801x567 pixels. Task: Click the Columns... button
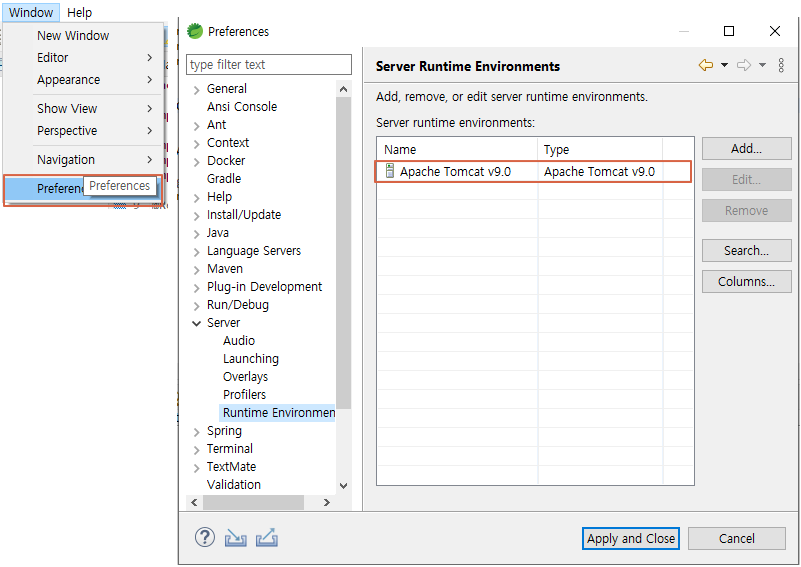click(746, 281)
